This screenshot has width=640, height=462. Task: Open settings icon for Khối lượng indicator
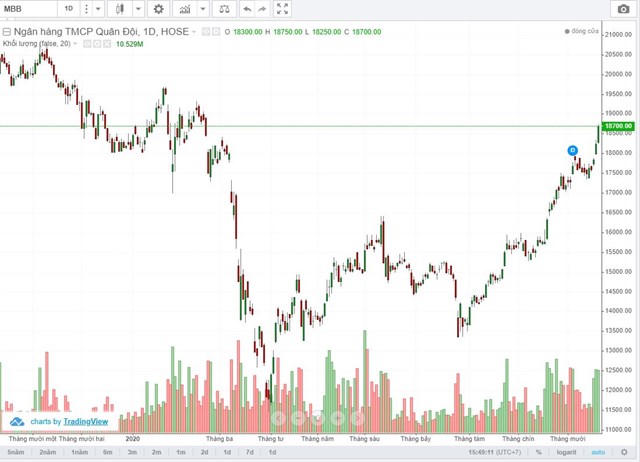(x=97, y=44)
